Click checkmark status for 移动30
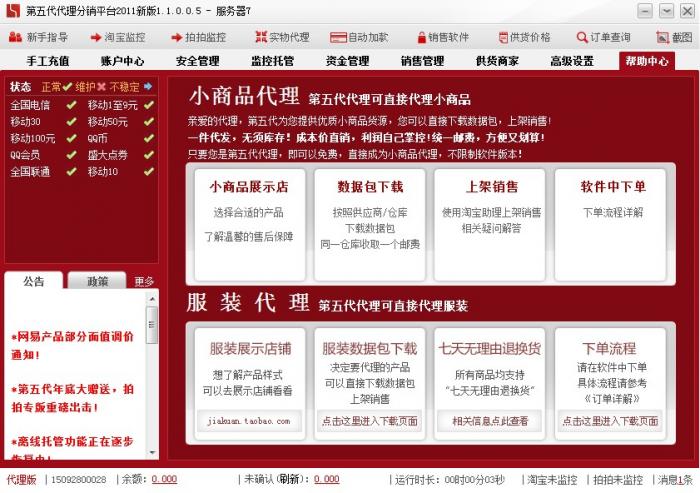Image resolution: width=700 pixels, height=493 pixels. coord(71,121)
